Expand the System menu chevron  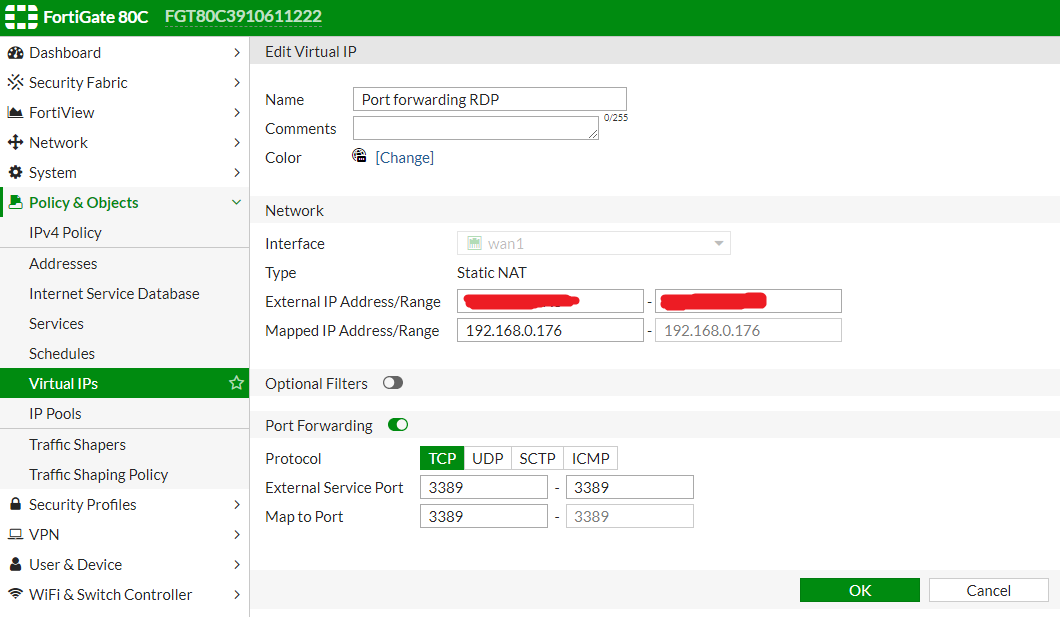(x=237, y=172)
